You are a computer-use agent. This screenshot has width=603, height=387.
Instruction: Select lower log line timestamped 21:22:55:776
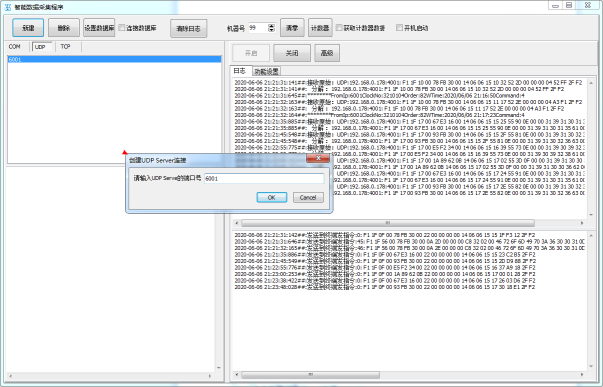385,268
